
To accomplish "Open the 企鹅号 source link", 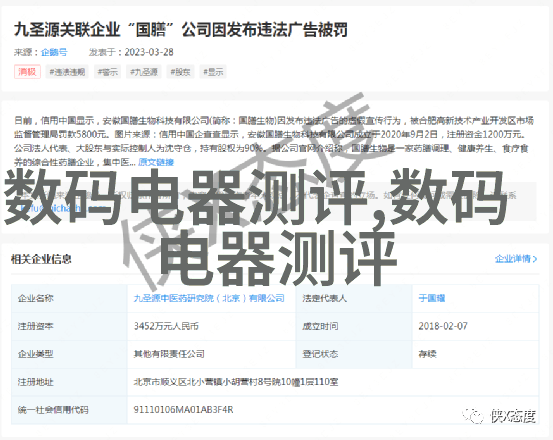I will pos(54,52).
